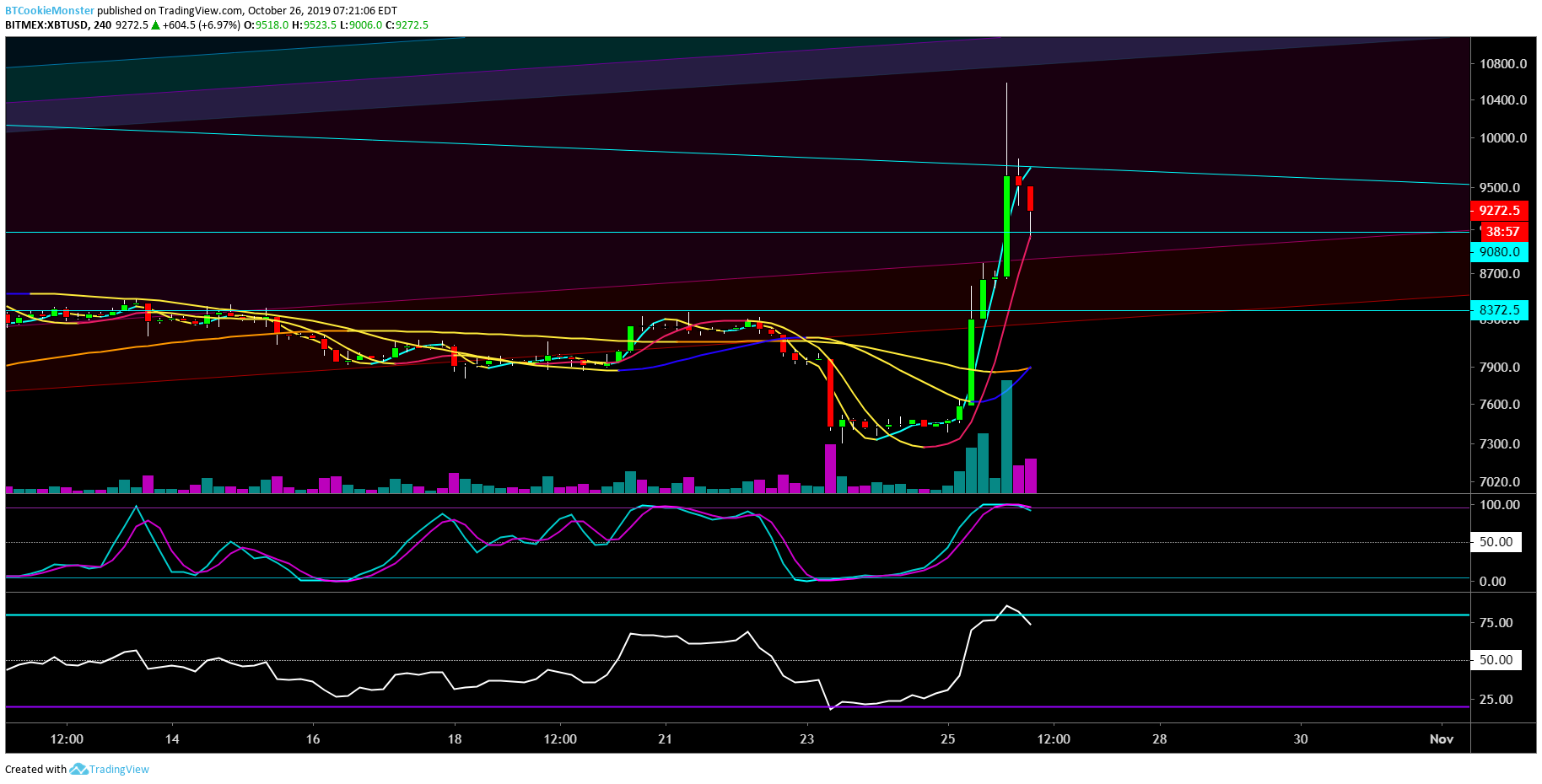
Task: Open the TradingView link in footer
Action: click(119, 769)
